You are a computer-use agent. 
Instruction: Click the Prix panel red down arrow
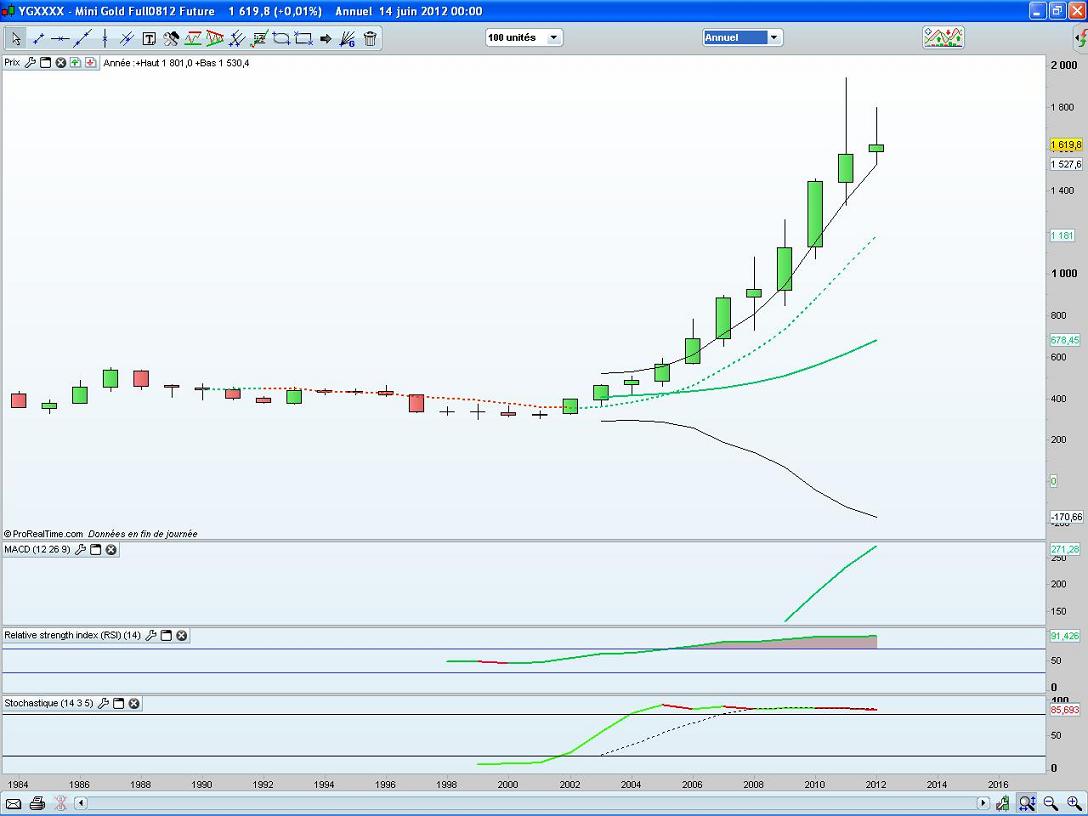pyautogui.click(x=91, y=62)
